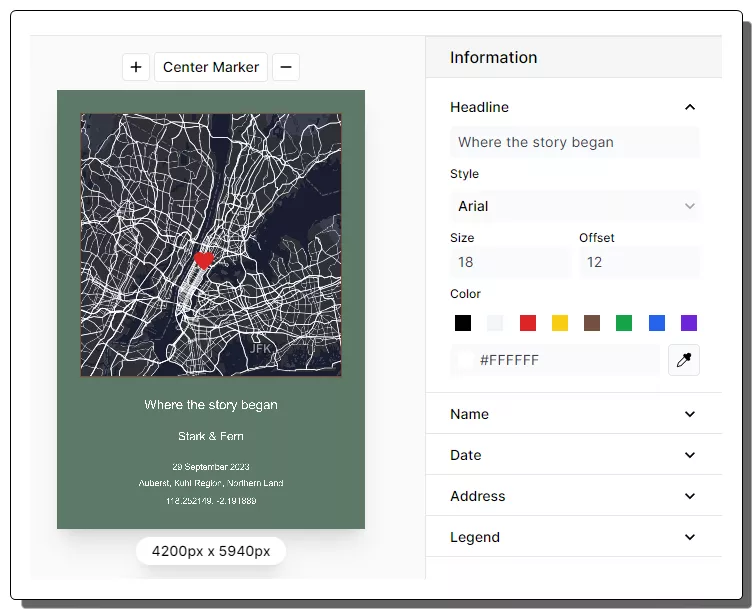Click the eyedropper color picker icon
Screen dimensions: 752x609
[x=683, y=360]
